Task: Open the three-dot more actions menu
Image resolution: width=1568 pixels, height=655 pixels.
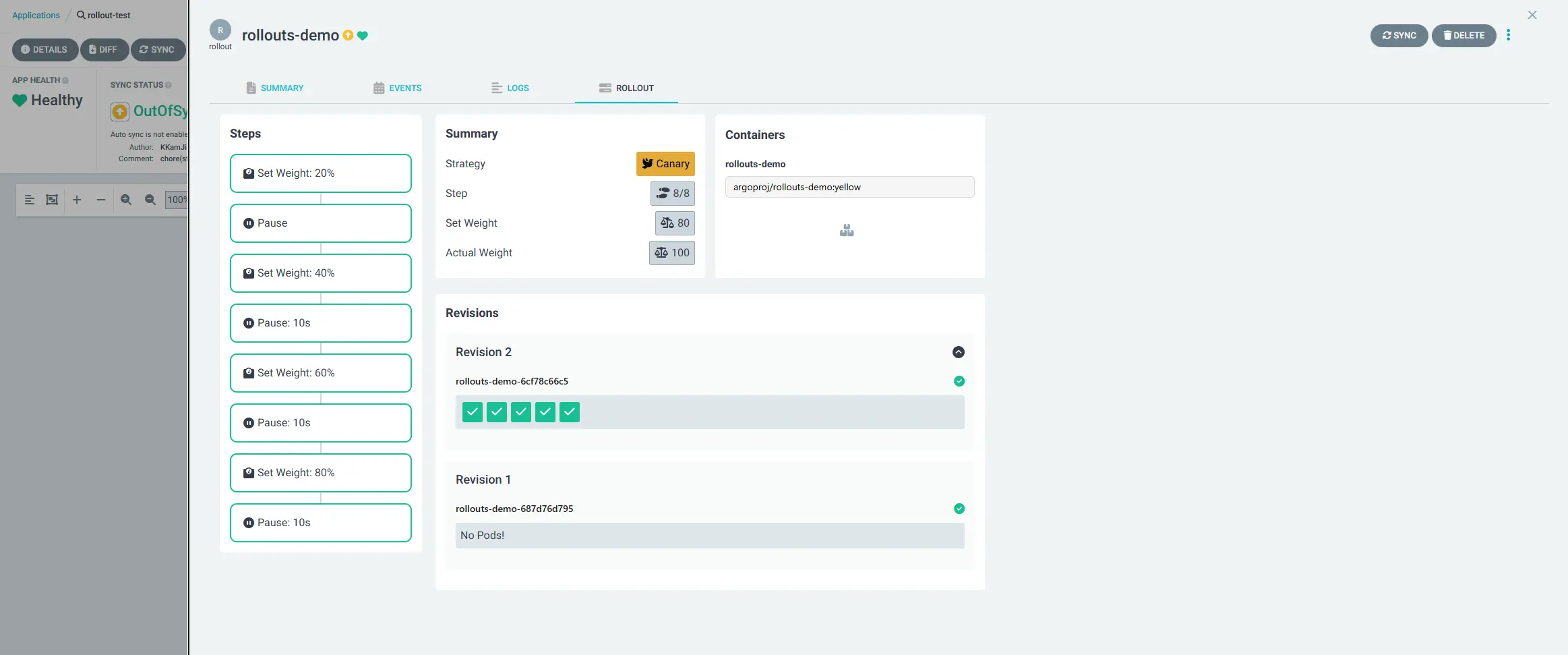Action: click(x=1508, y=35)
